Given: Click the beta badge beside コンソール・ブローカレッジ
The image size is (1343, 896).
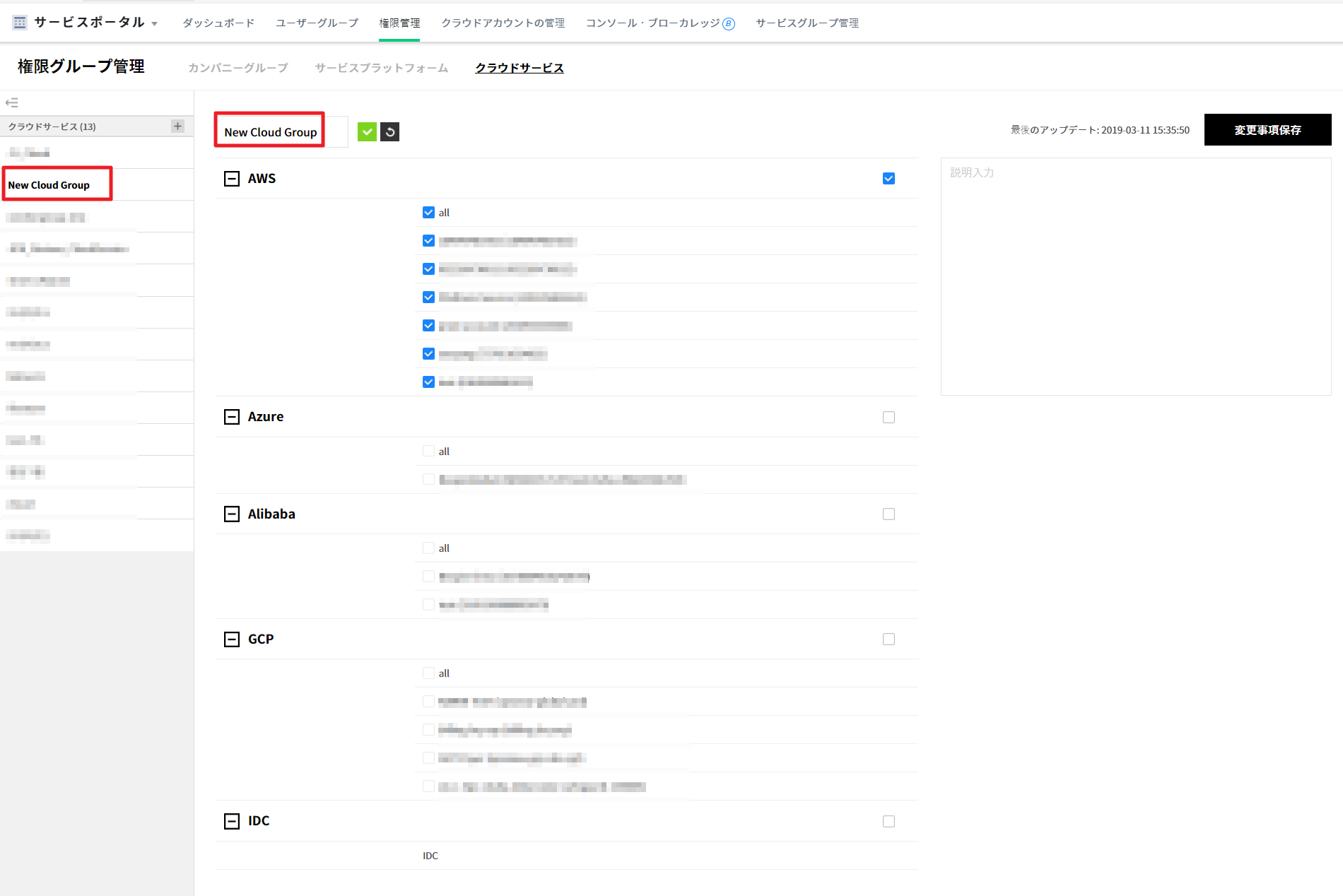Looking at the screenshot, I should tap(729, 24).
